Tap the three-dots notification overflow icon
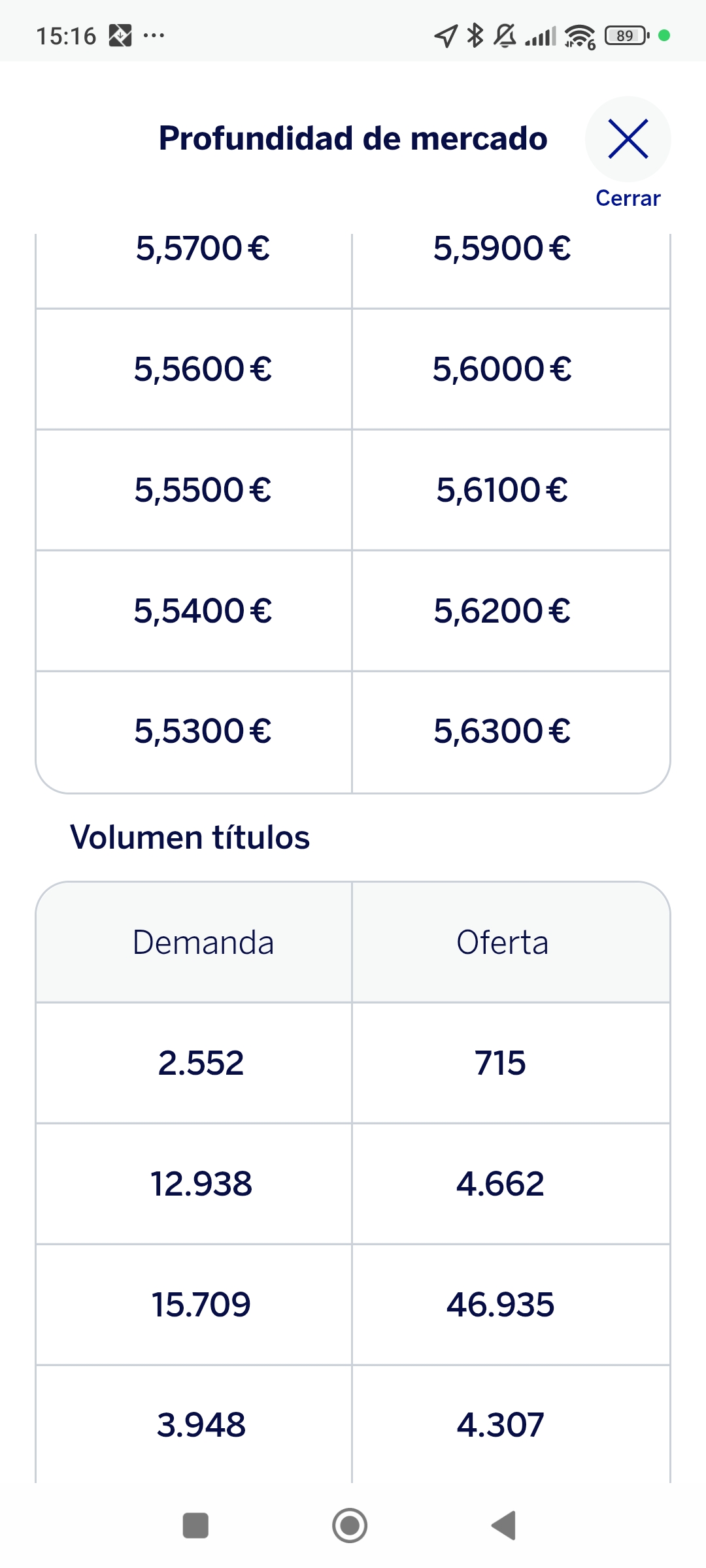The image size is (706, 1568). pos(154,35)
